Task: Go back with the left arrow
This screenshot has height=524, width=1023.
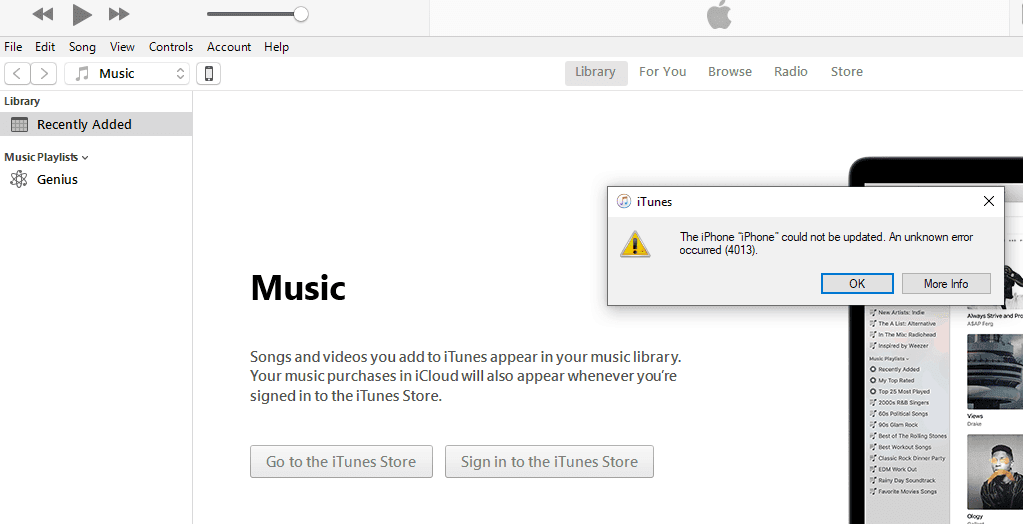Action: pyautogui.click(x=18, y=73)
